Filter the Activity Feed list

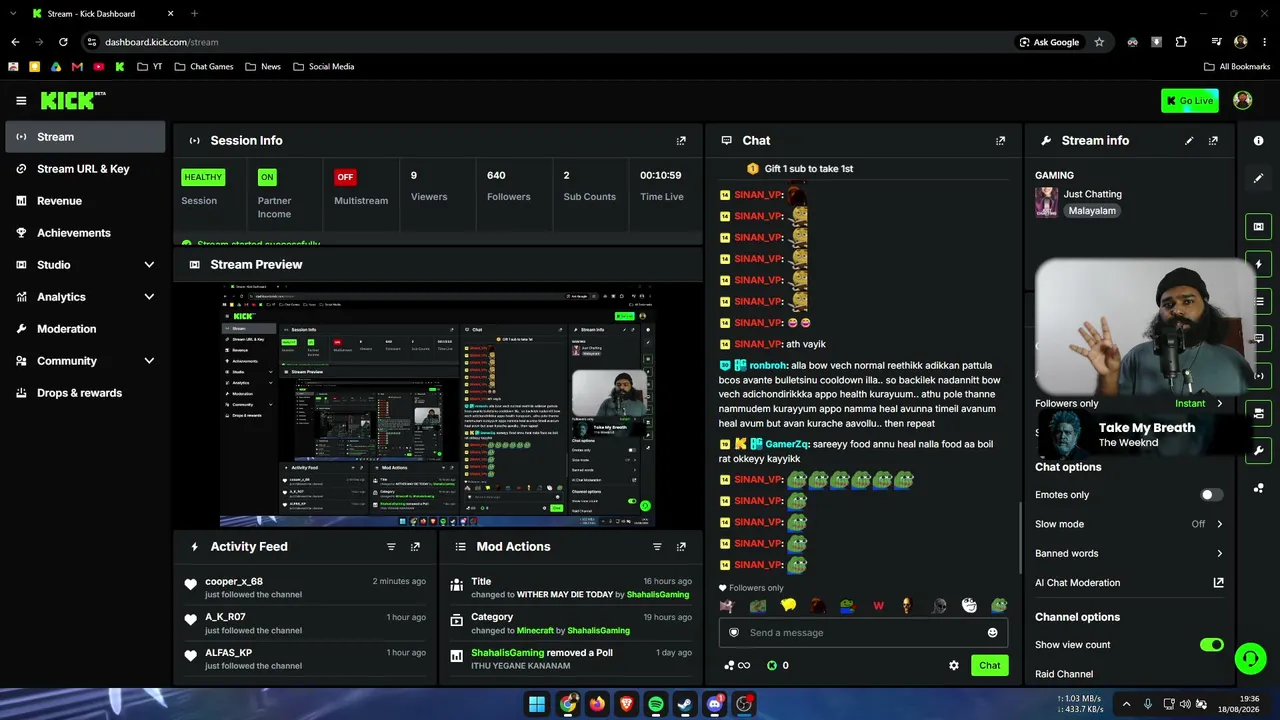pos(391,547)
